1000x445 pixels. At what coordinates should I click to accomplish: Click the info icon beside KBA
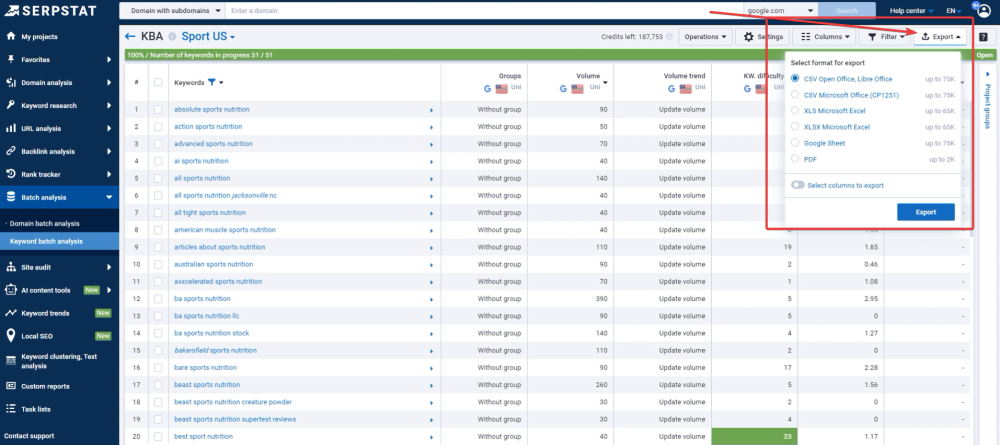[x=172, y=37]
